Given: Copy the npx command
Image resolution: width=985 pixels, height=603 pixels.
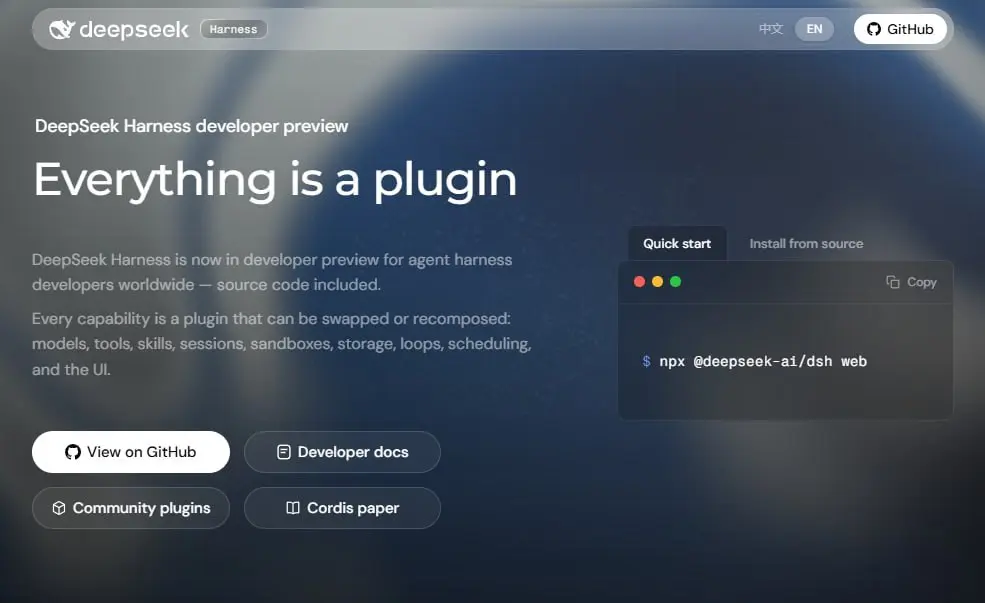Looking at the screenshot, I should tap(911, 282).
